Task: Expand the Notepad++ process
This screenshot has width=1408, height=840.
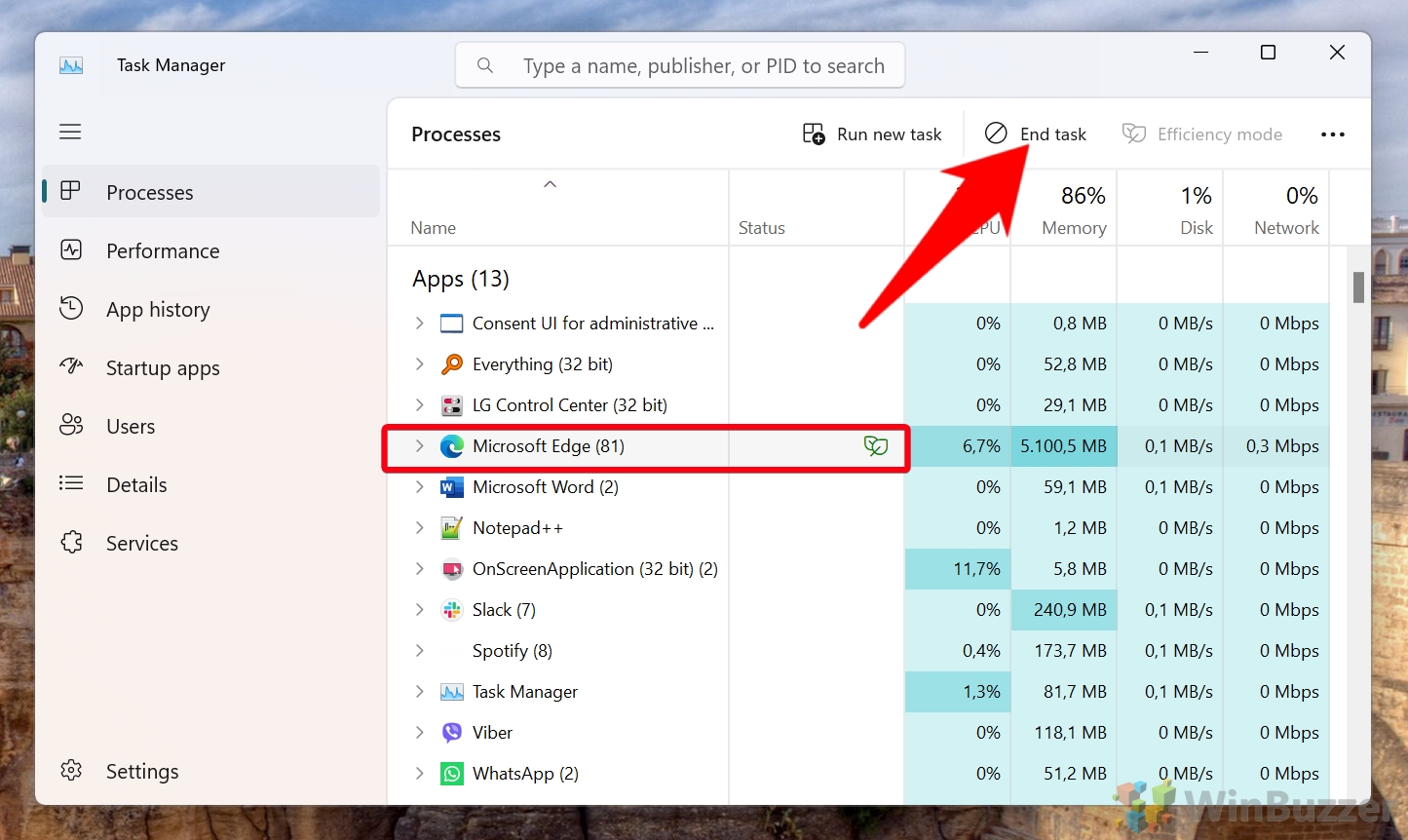Action: (419, 528)
